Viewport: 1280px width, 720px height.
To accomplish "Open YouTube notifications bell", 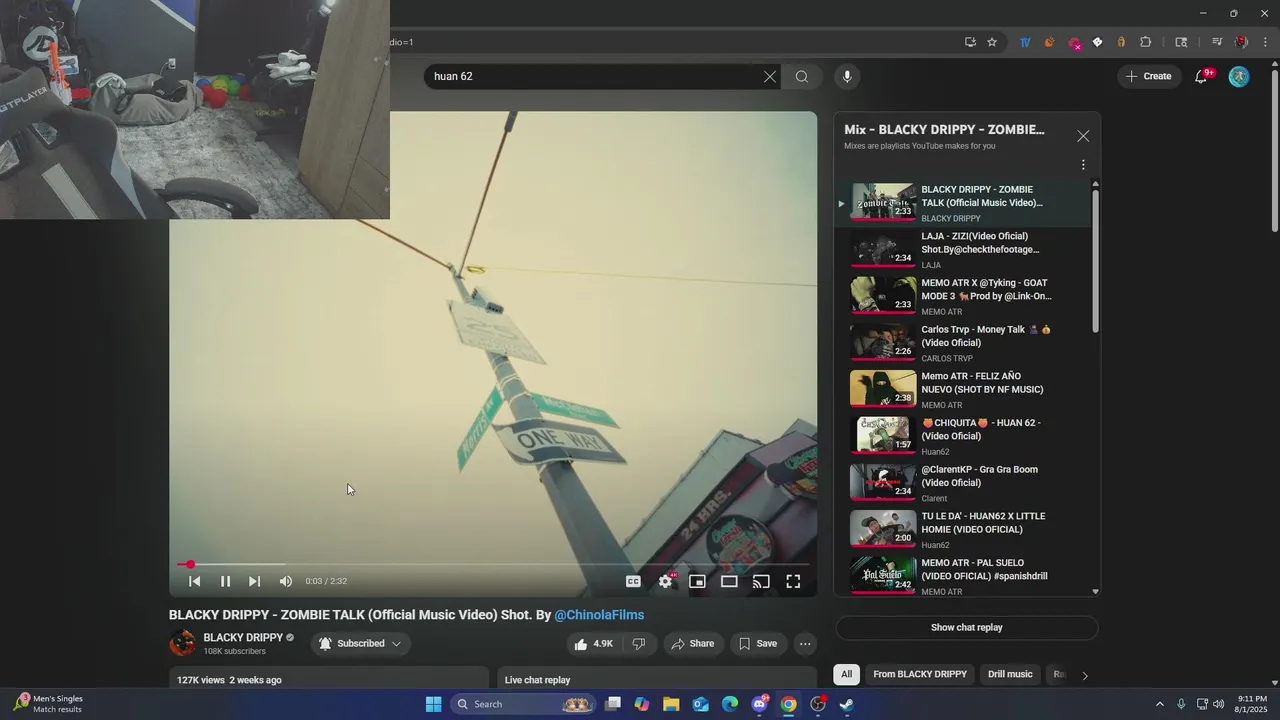I will click(1202, 76).
